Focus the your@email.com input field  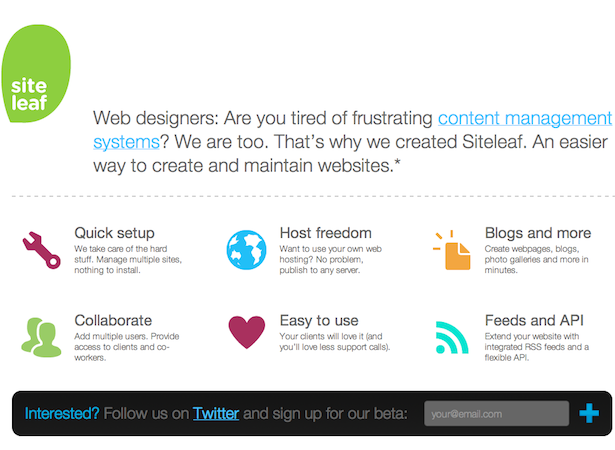click(497, 414)
